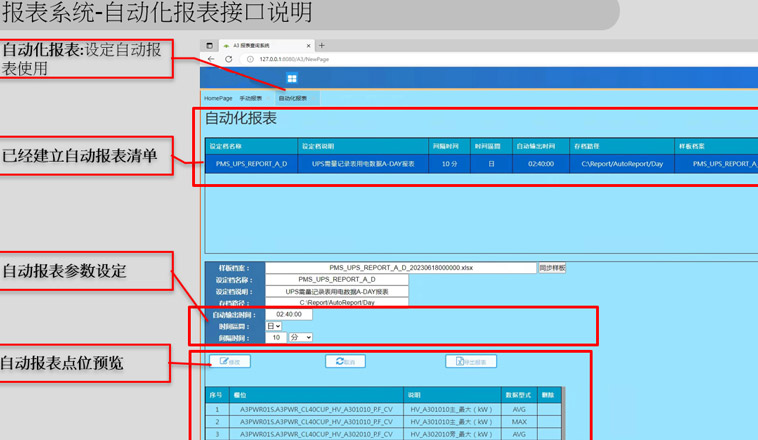Click the Excel report export button
The image size is (758, 440).
pyautogui.click(x=471, y=361)
